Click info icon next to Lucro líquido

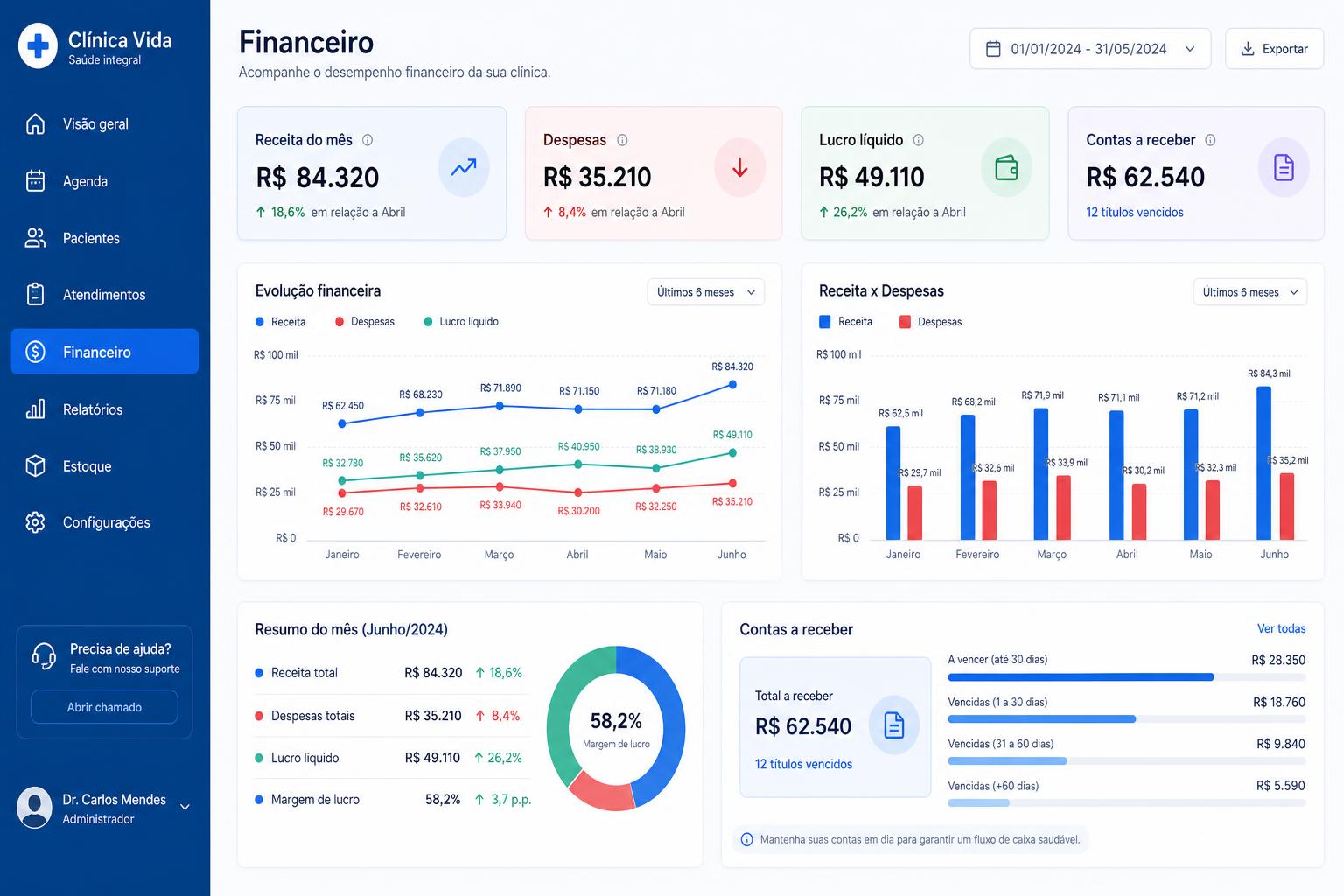pyautogui.click(x=919, y=140)
